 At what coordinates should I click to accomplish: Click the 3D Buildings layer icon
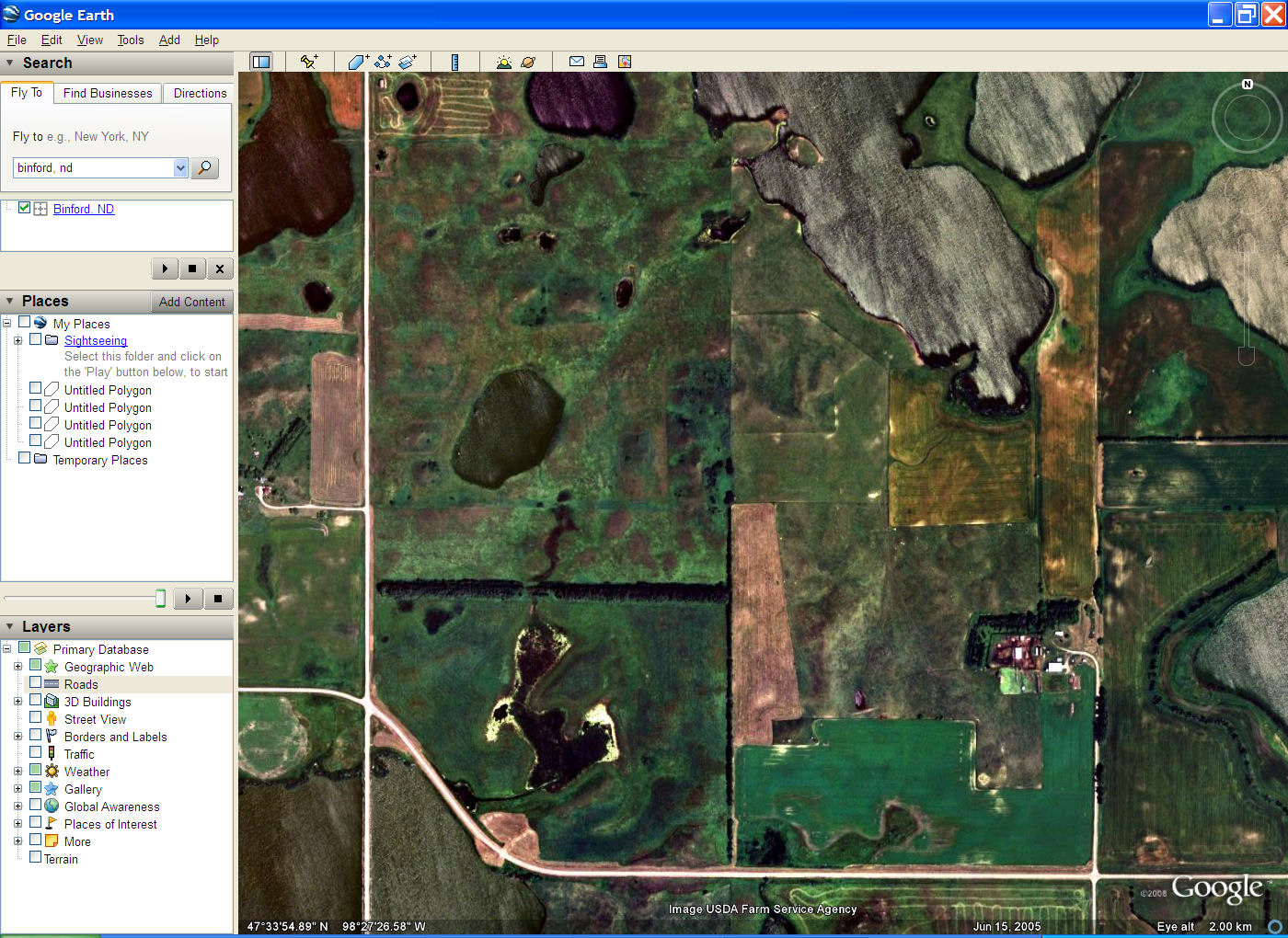(x=52, y=701)
